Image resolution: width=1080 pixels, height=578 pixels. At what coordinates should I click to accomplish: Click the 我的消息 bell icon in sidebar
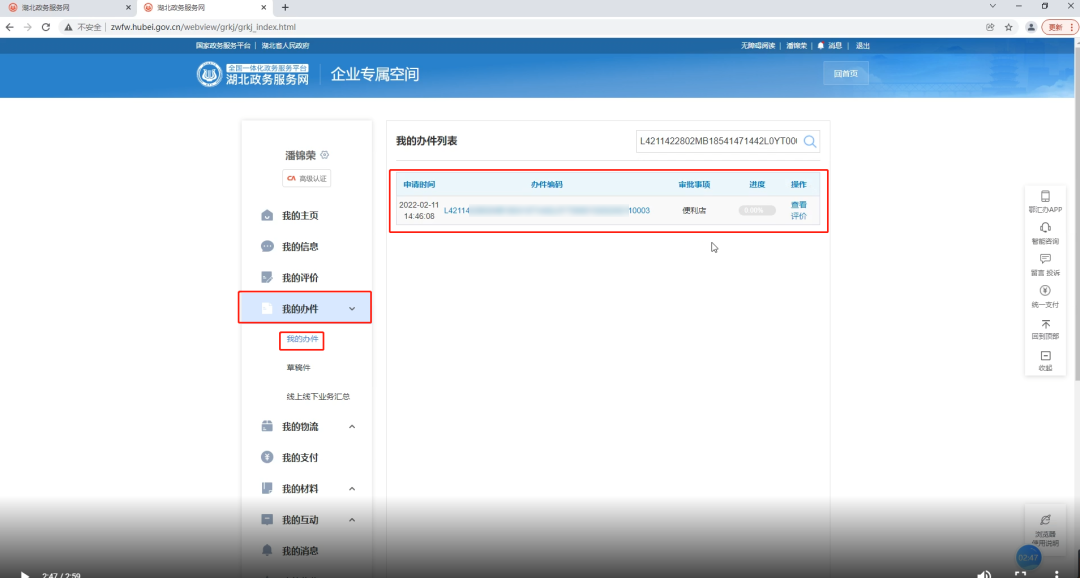click(267, 550)
